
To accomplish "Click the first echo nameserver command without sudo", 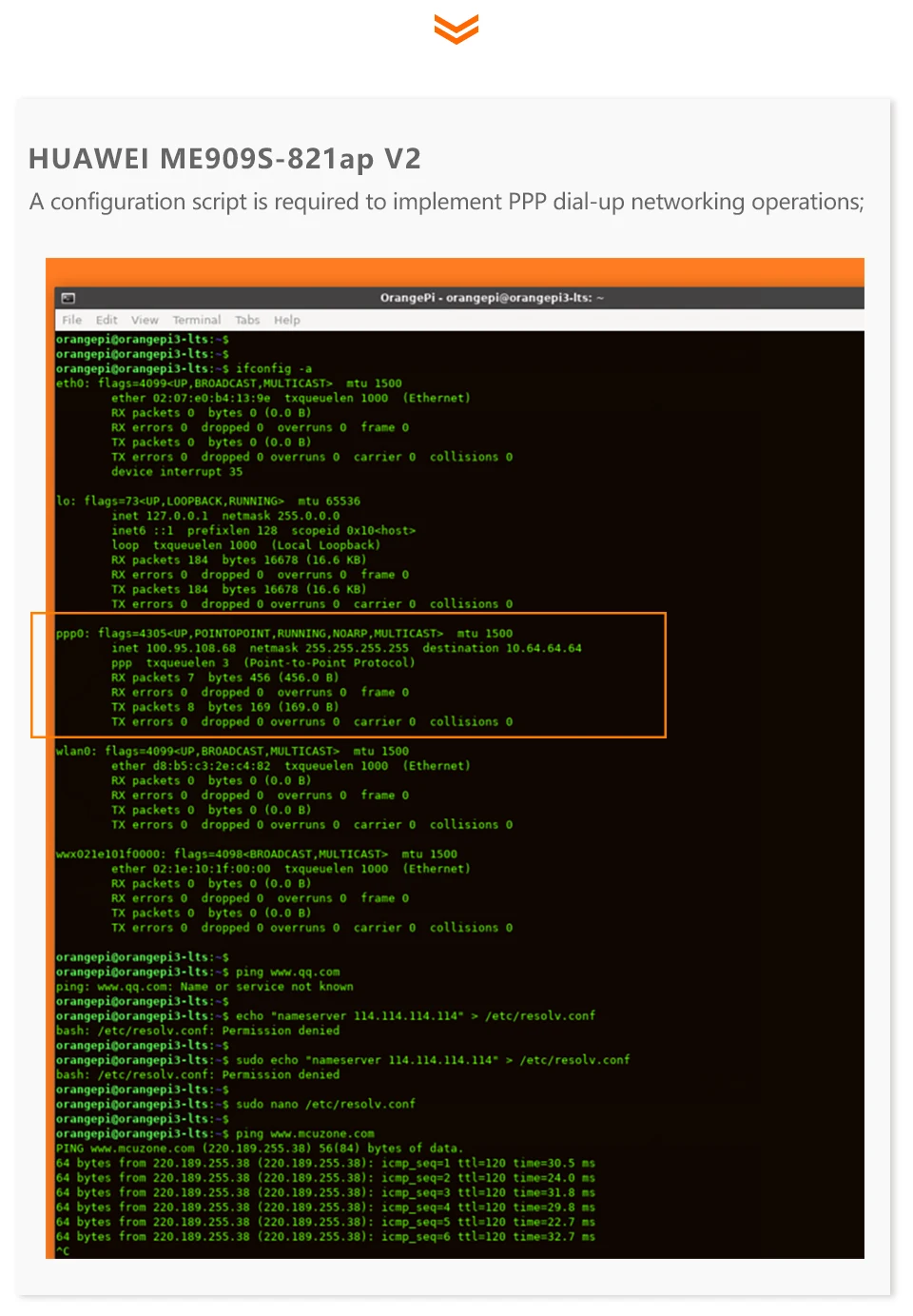I will [x=325, y=1016].
